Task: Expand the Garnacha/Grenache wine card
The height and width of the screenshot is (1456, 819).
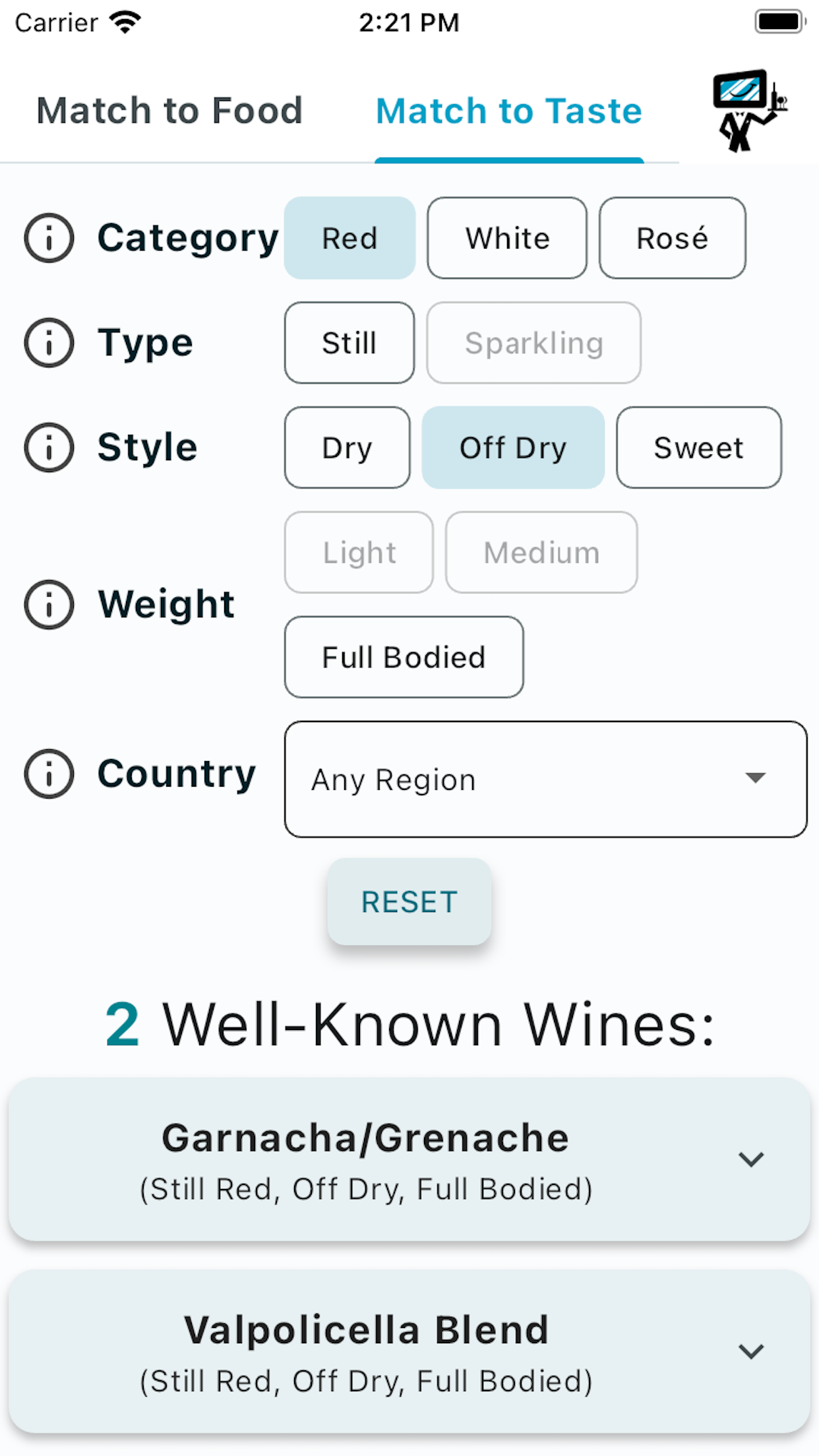Action: [409, 1160]
